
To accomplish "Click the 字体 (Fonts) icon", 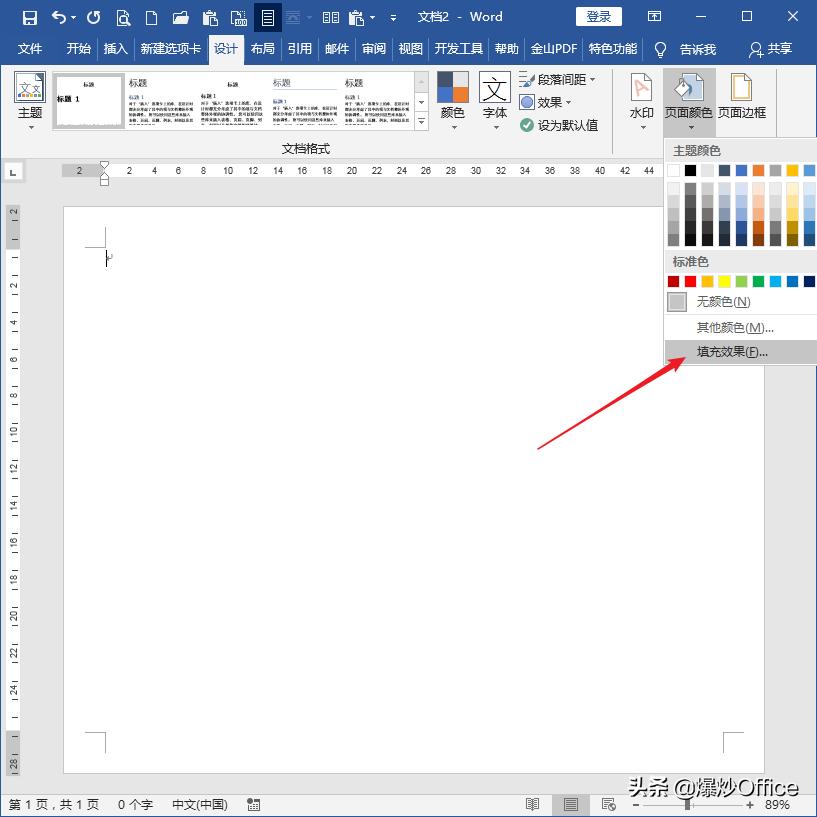I will click(494, 100).
